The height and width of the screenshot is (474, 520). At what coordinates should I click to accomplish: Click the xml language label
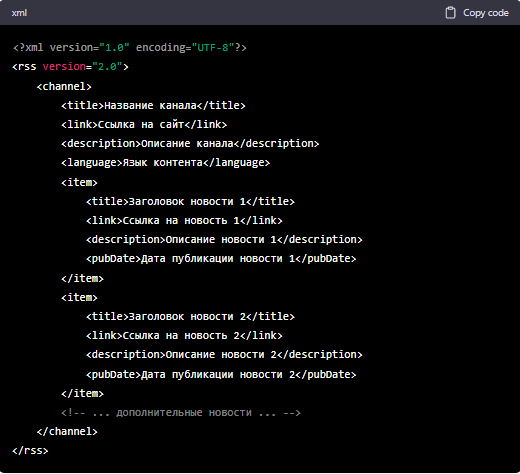pos(19,13)
